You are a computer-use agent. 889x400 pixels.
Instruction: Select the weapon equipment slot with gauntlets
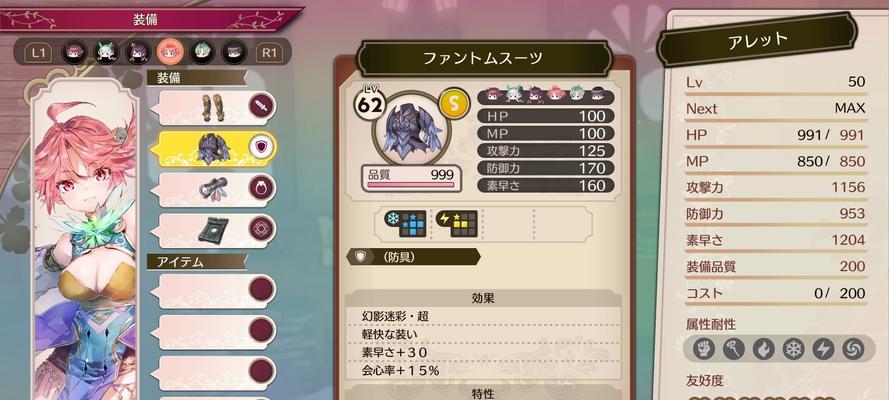tap(217, 108)
